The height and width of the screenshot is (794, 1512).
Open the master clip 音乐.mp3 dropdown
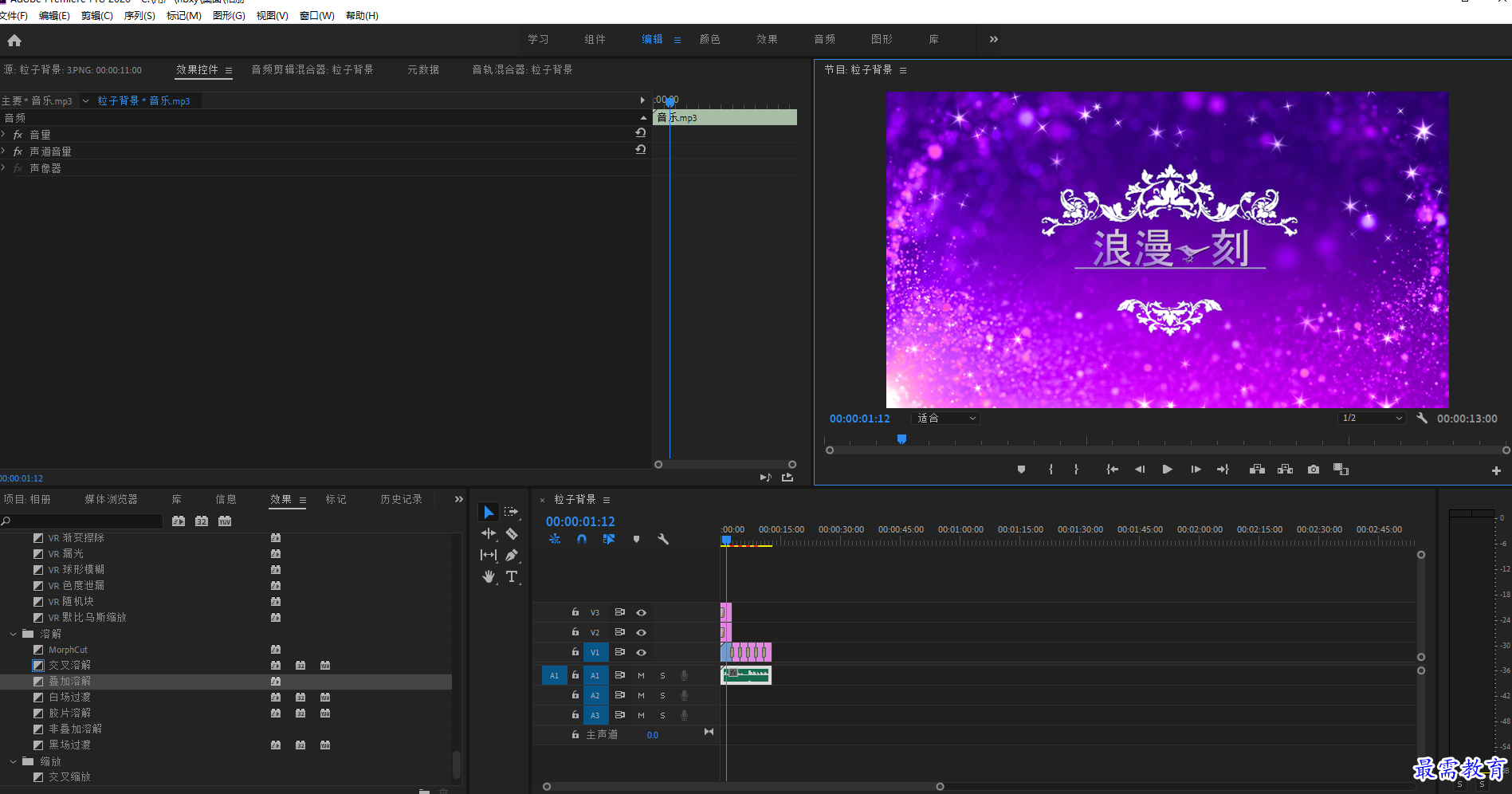[85, 101]
